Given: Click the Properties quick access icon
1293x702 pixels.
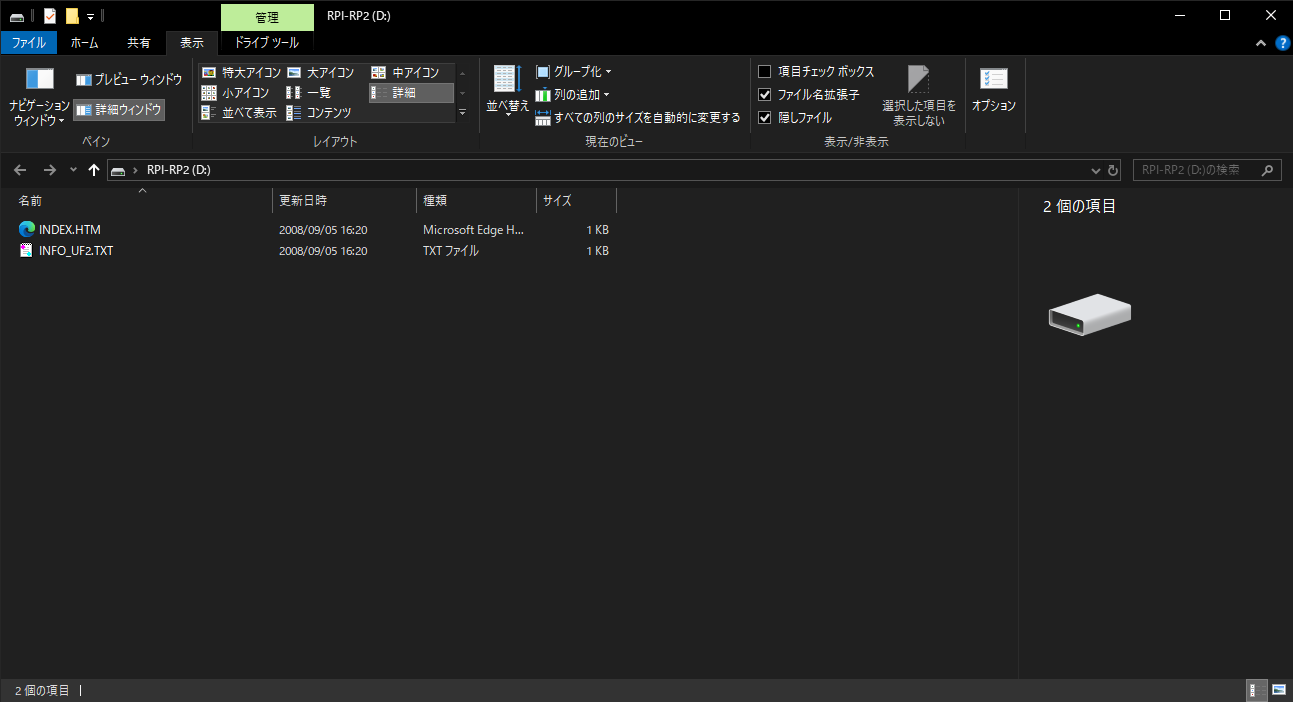Looking at the screenshot, I should 50,16.
